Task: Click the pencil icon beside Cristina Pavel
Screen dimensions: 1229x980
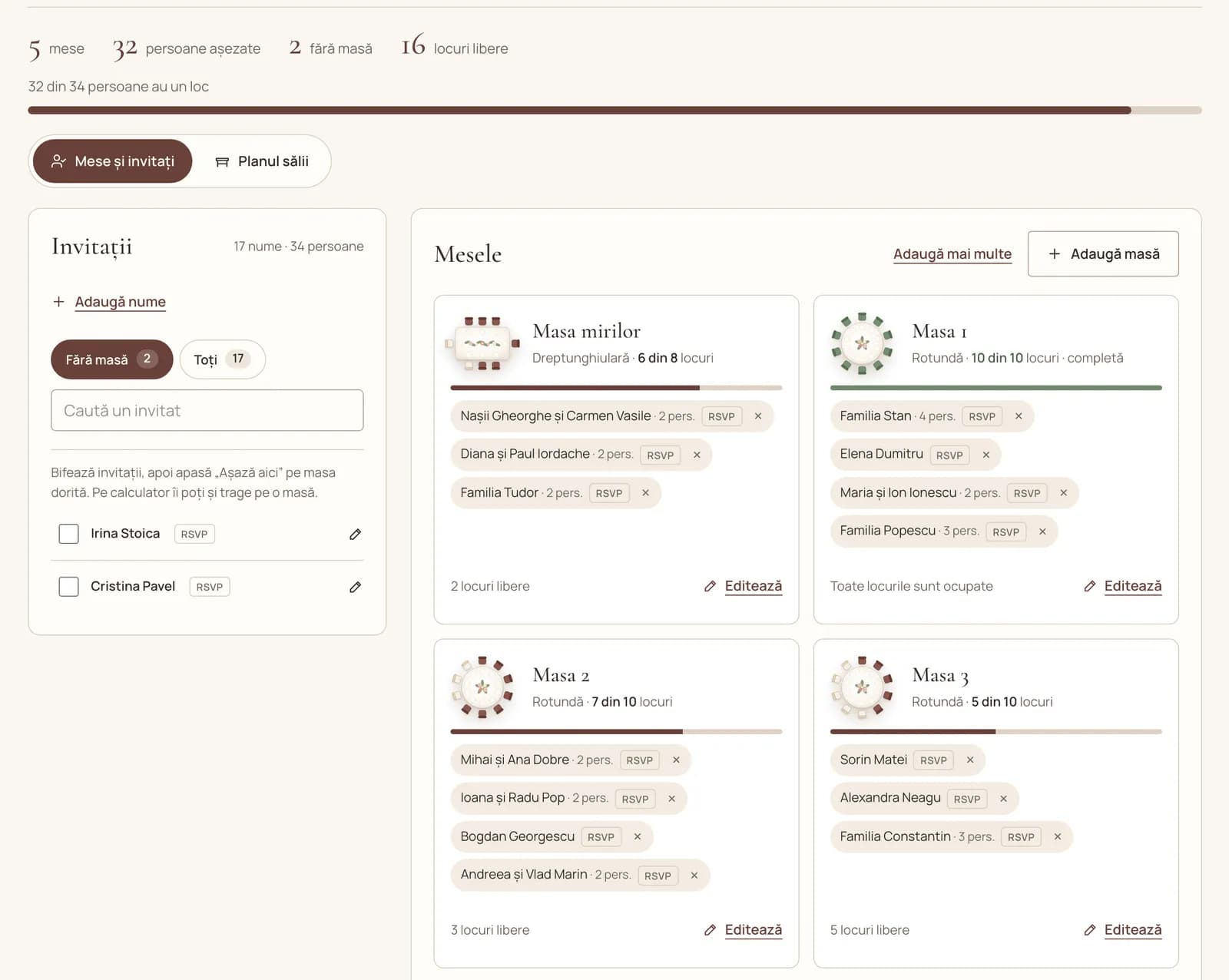Action: coord(355,587)
